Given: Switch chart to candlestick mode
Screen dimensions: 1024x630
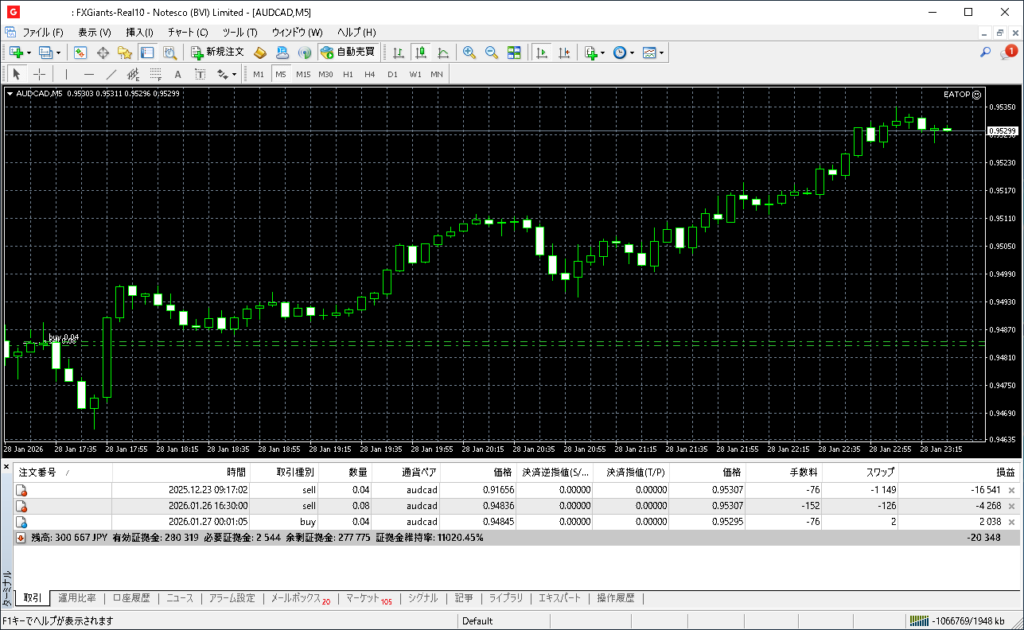Looking at the screenshot, I should click(420, 52).
